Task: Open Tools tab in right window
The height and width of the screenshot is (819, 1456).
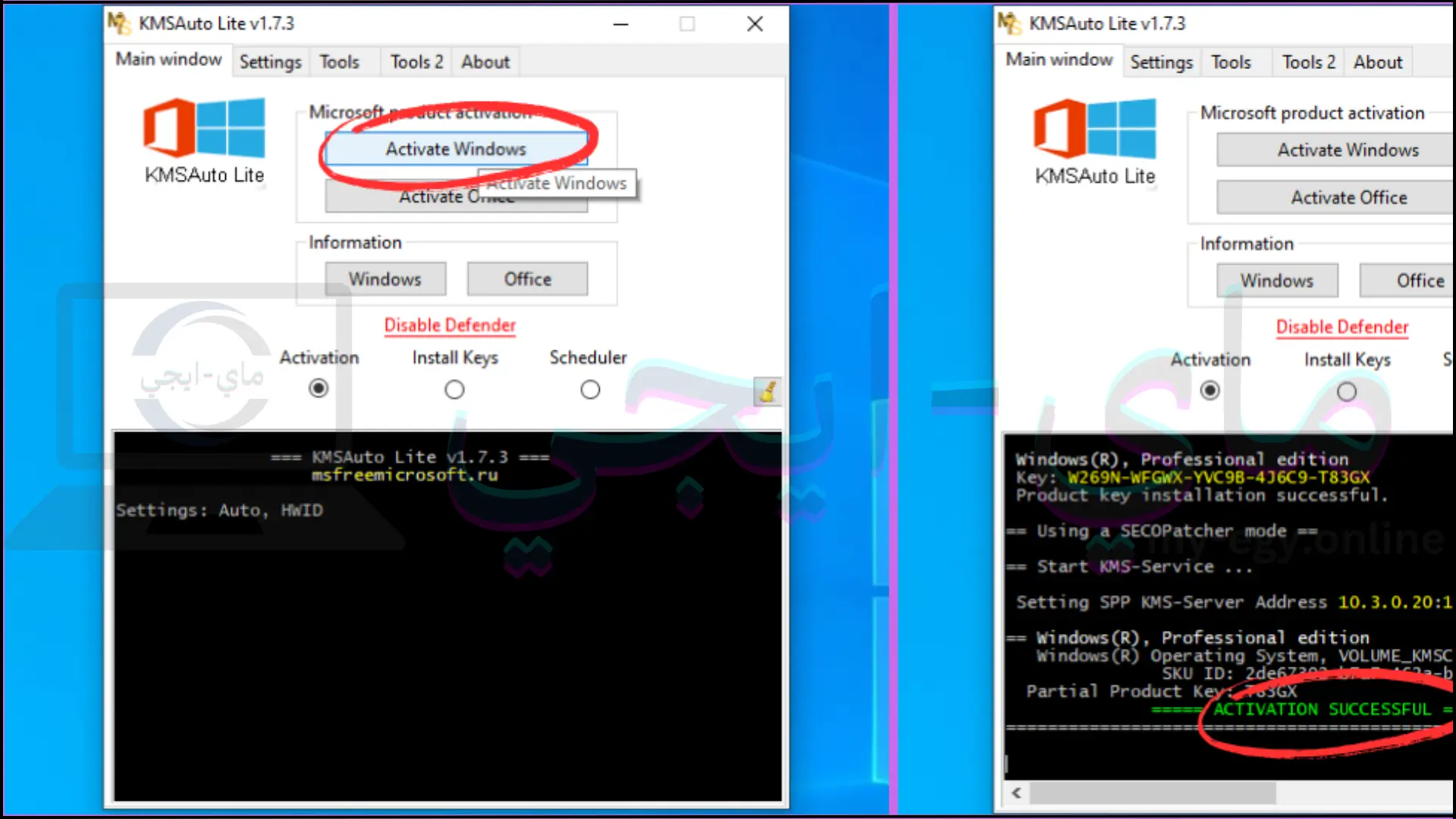Action: point(1231,62)
